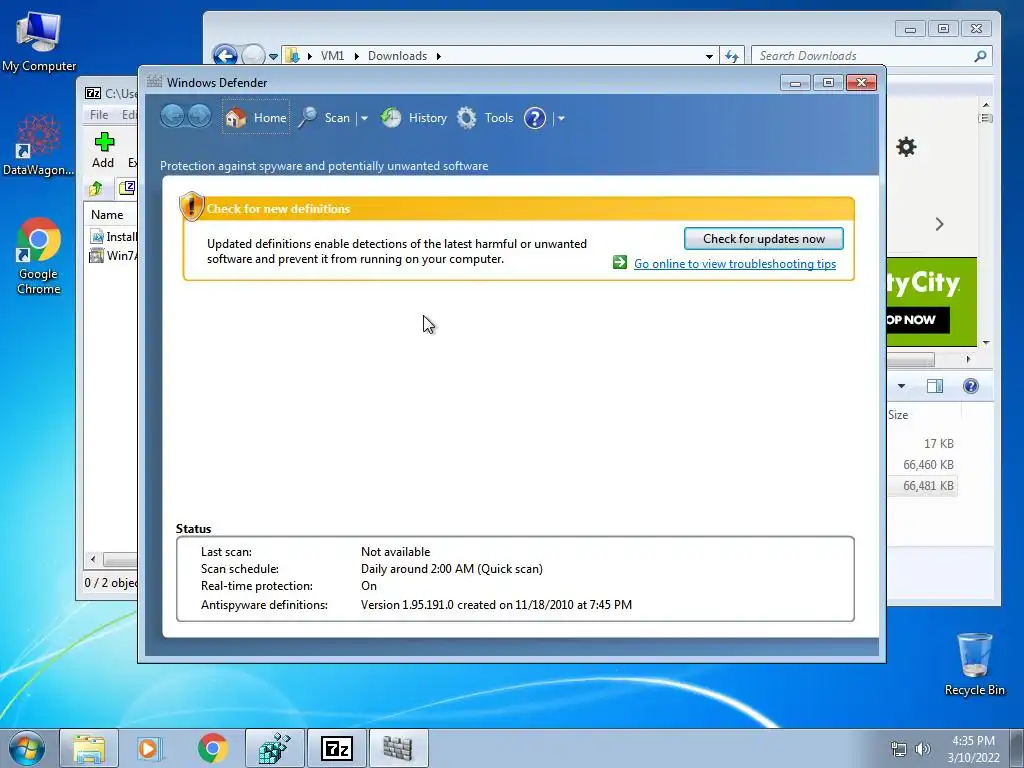Click the network tray icon

click(x=899, y=749)
